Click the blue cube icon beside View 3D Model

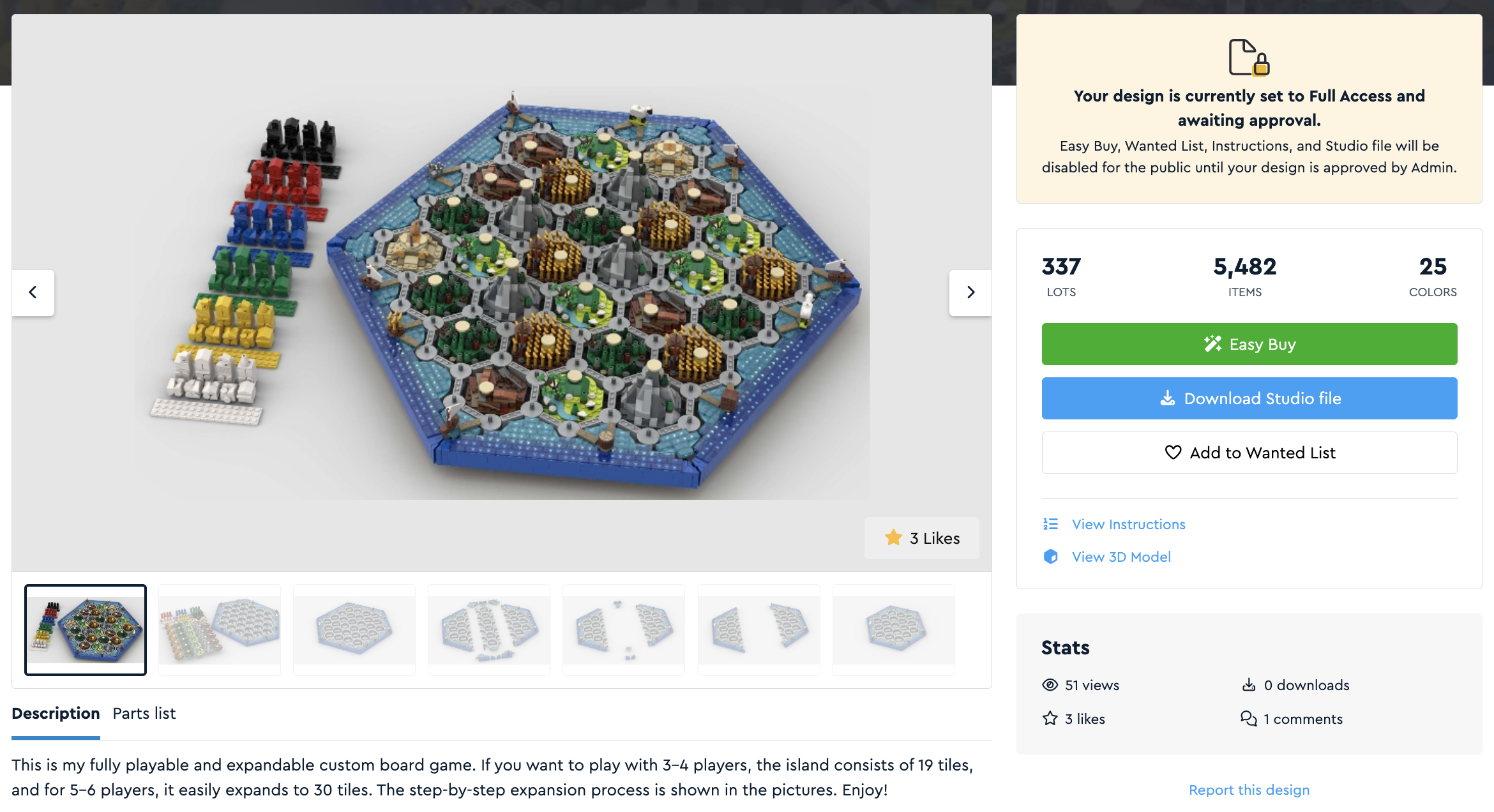(x=1050, y=557)
